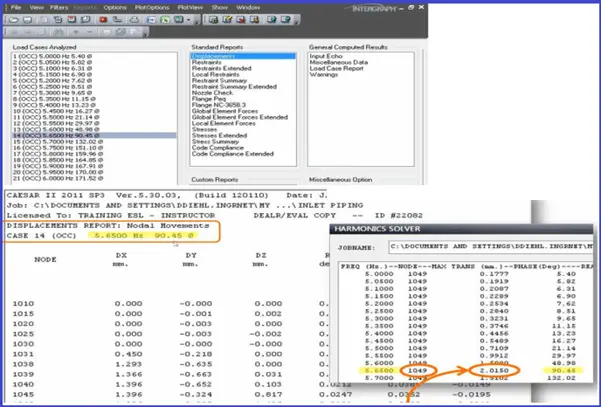
Task: Select load case 14 (OCC) 5.6500 Hz
Action: pyautogui.click(x=94, y=135)
